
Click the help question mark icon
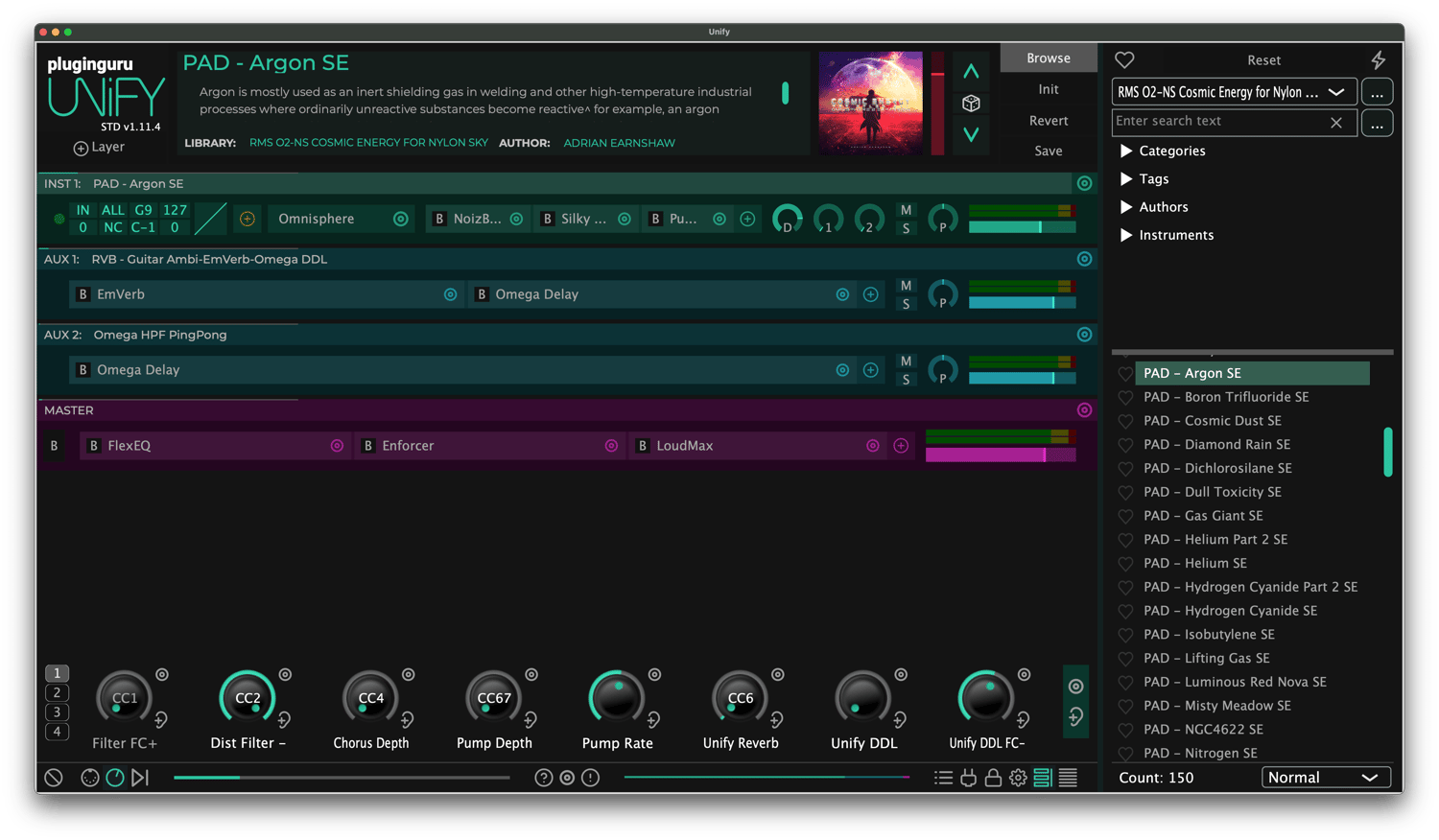point(543,778)
